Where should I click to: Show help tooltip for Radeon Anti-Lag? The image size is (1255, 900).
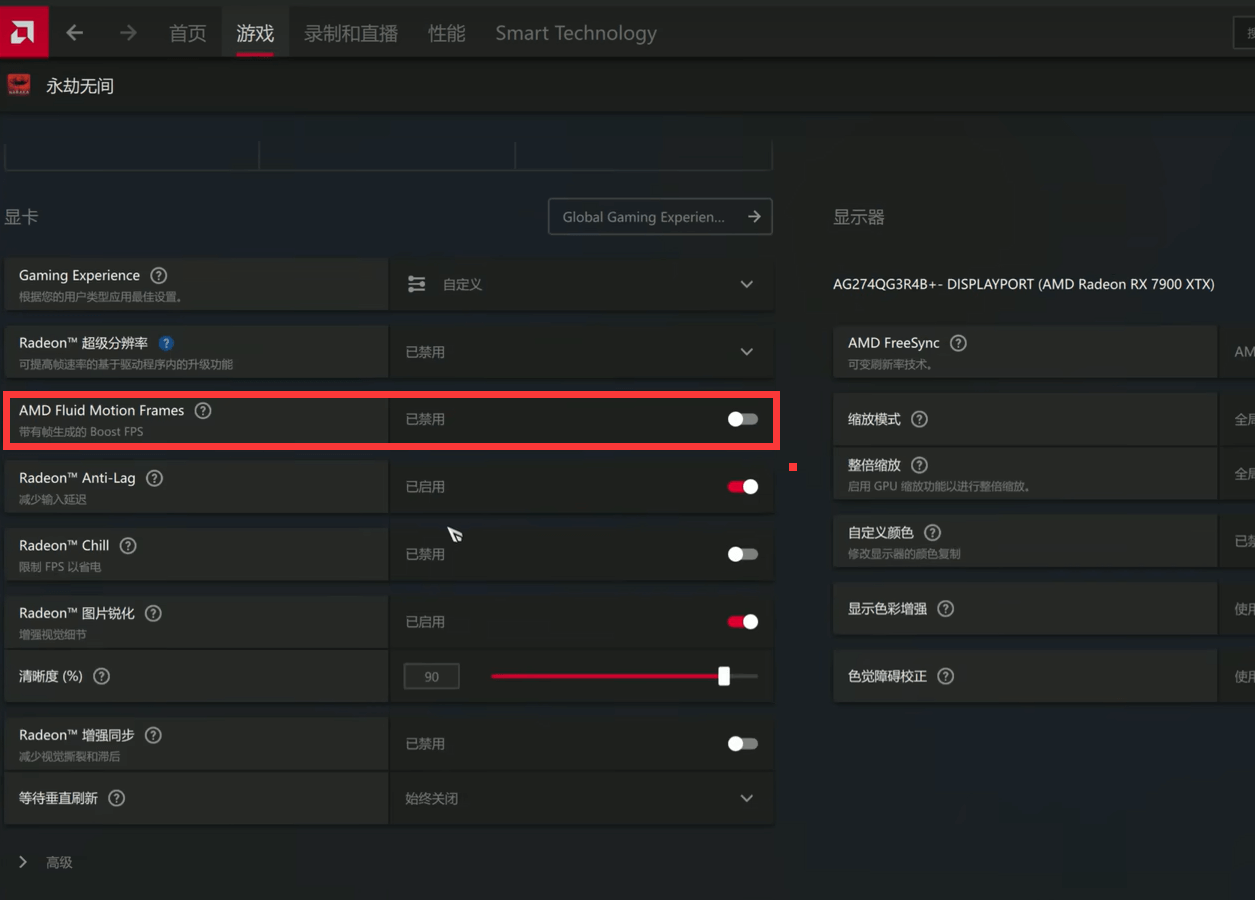click(154, 478)
